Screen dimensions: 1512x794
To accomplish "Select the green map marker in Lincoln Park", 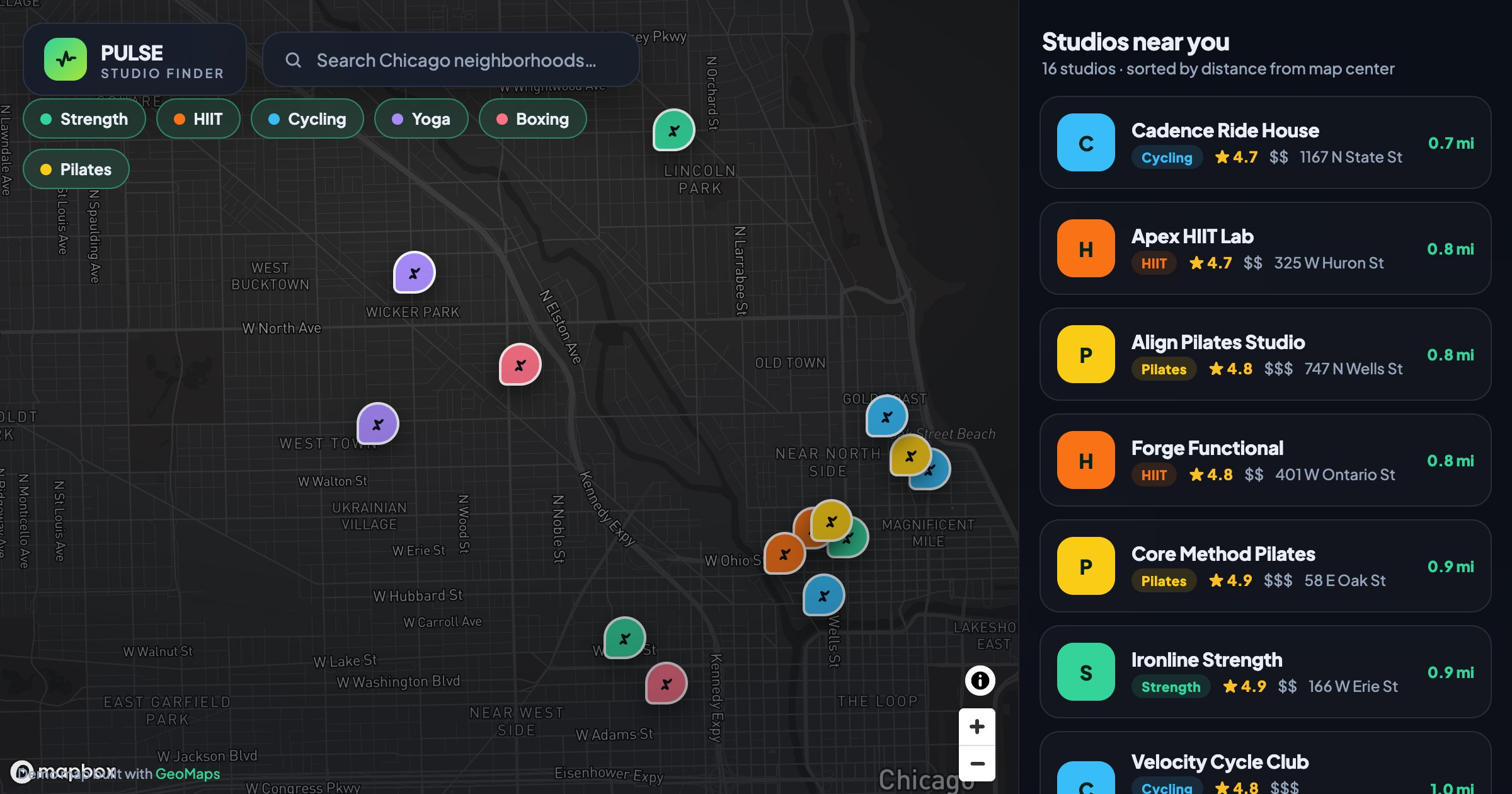I will click(x=673, y=130).
